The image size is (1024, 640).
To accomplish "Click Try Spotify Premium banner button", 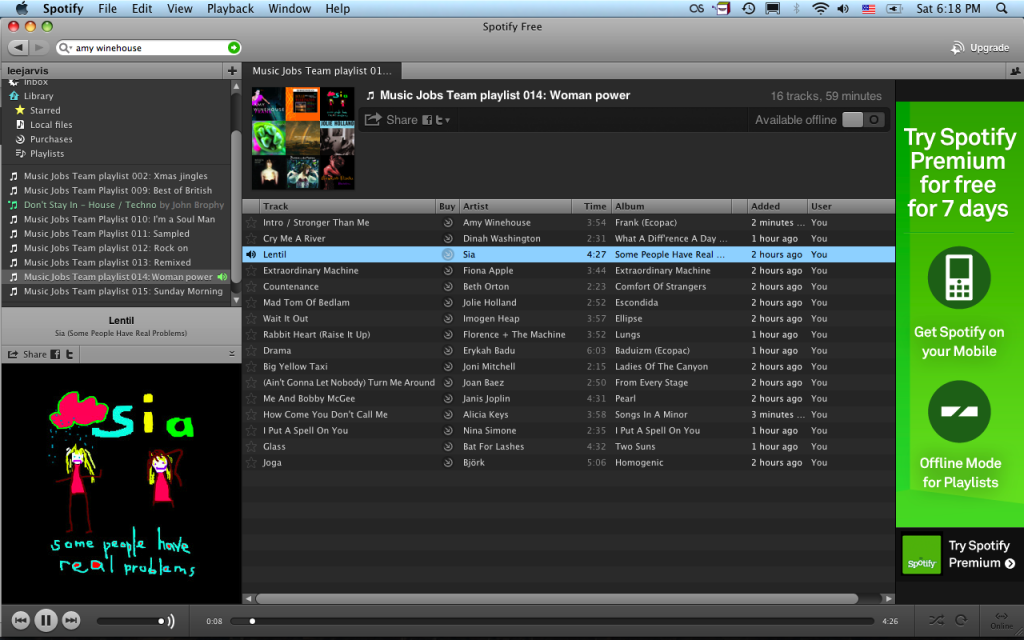I will (x=958, y=554).
